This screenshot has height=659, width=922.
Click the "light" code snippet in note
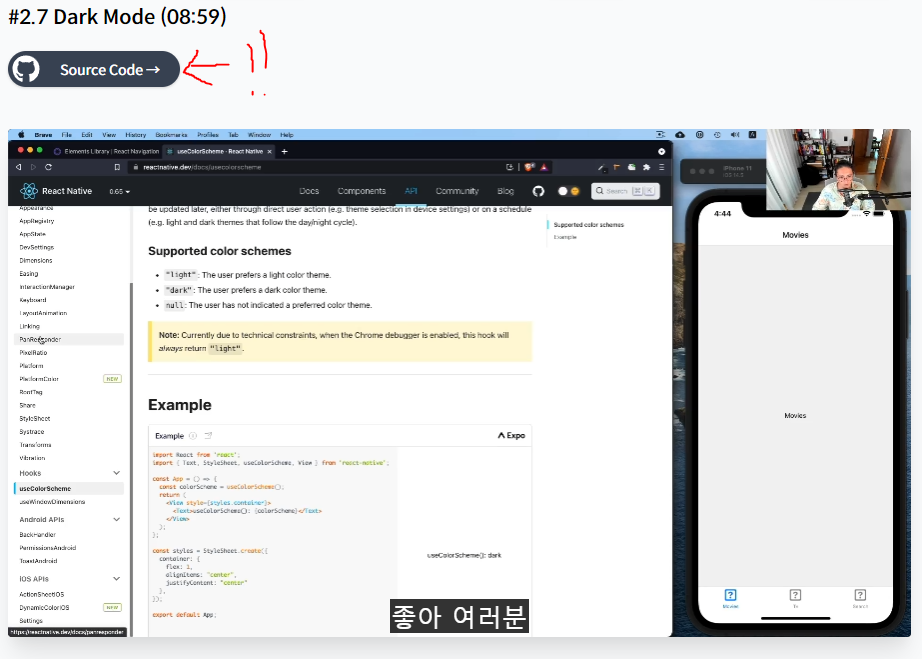click(226, 349)
